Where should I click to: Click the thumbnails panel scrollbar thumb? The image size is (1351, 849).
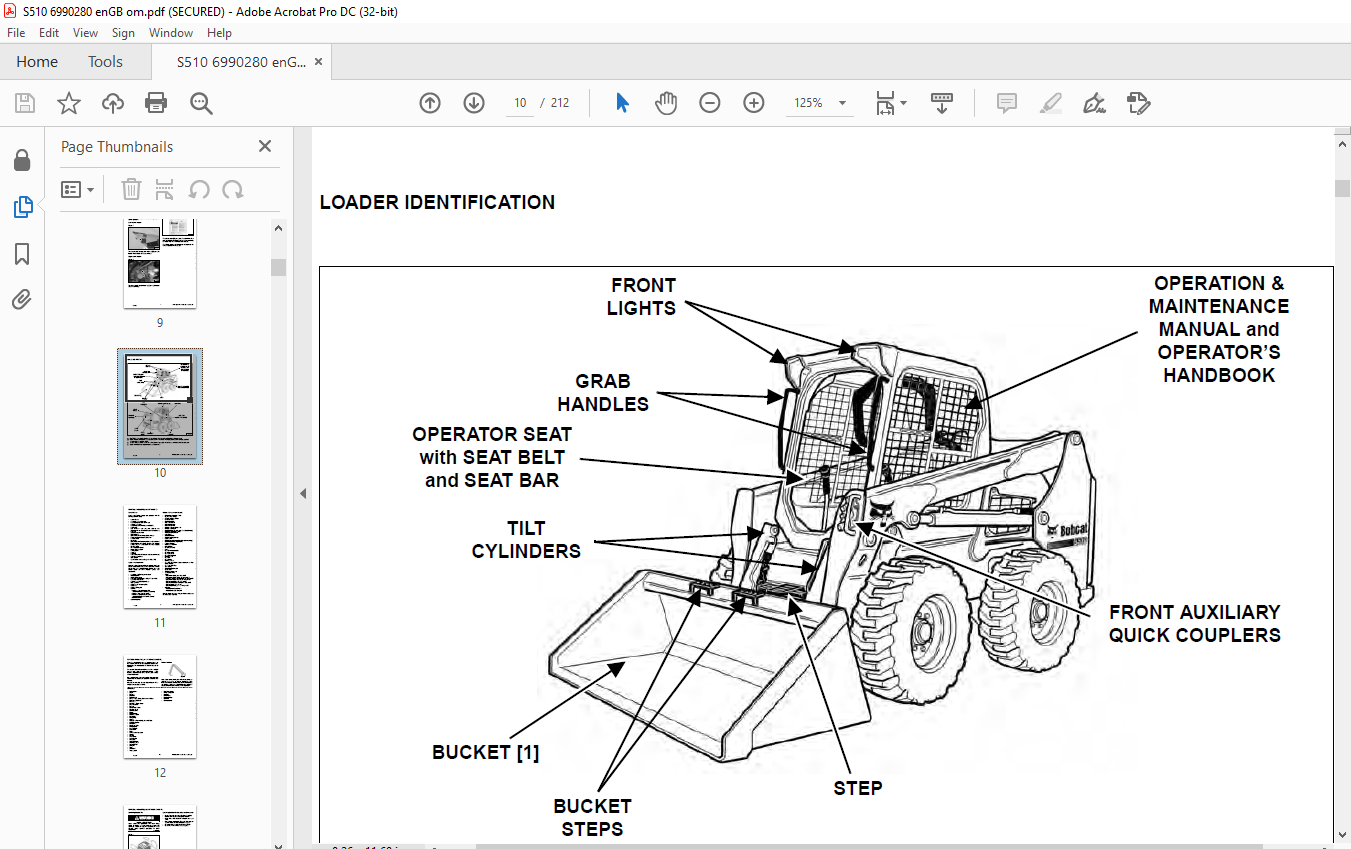tap(279, 267)
